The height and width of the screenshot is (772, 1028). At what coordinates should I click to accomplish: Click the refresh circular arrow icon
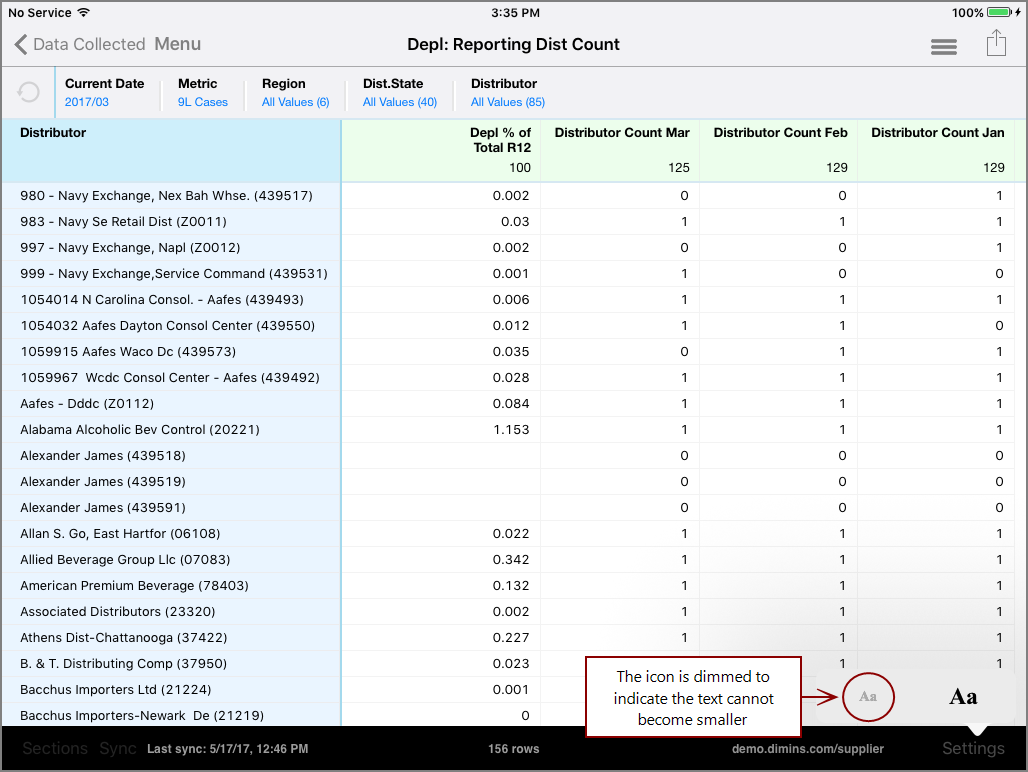(28, 92)
